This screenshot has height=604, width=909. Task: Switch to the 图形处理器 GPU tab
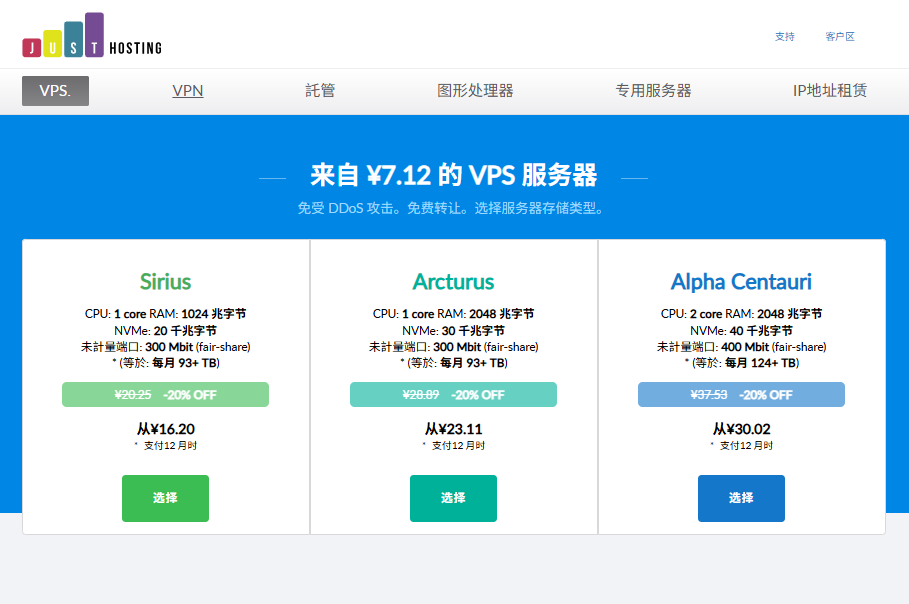[475, 91]
